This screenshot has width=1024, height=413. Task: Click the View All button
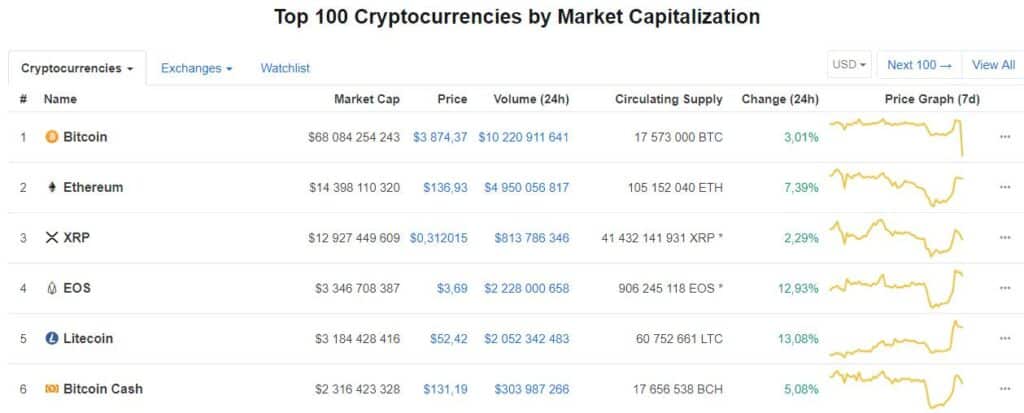click(993, 65)
